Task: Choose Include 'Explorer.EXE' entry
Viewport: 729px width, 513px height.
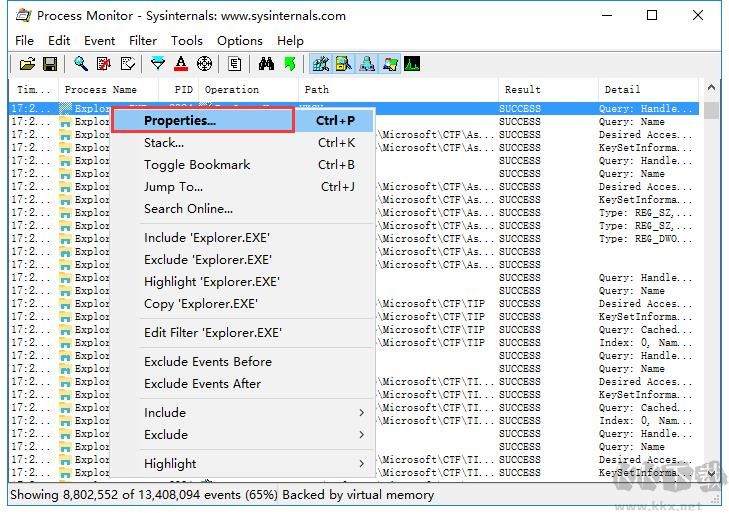Action: (242, 238)
